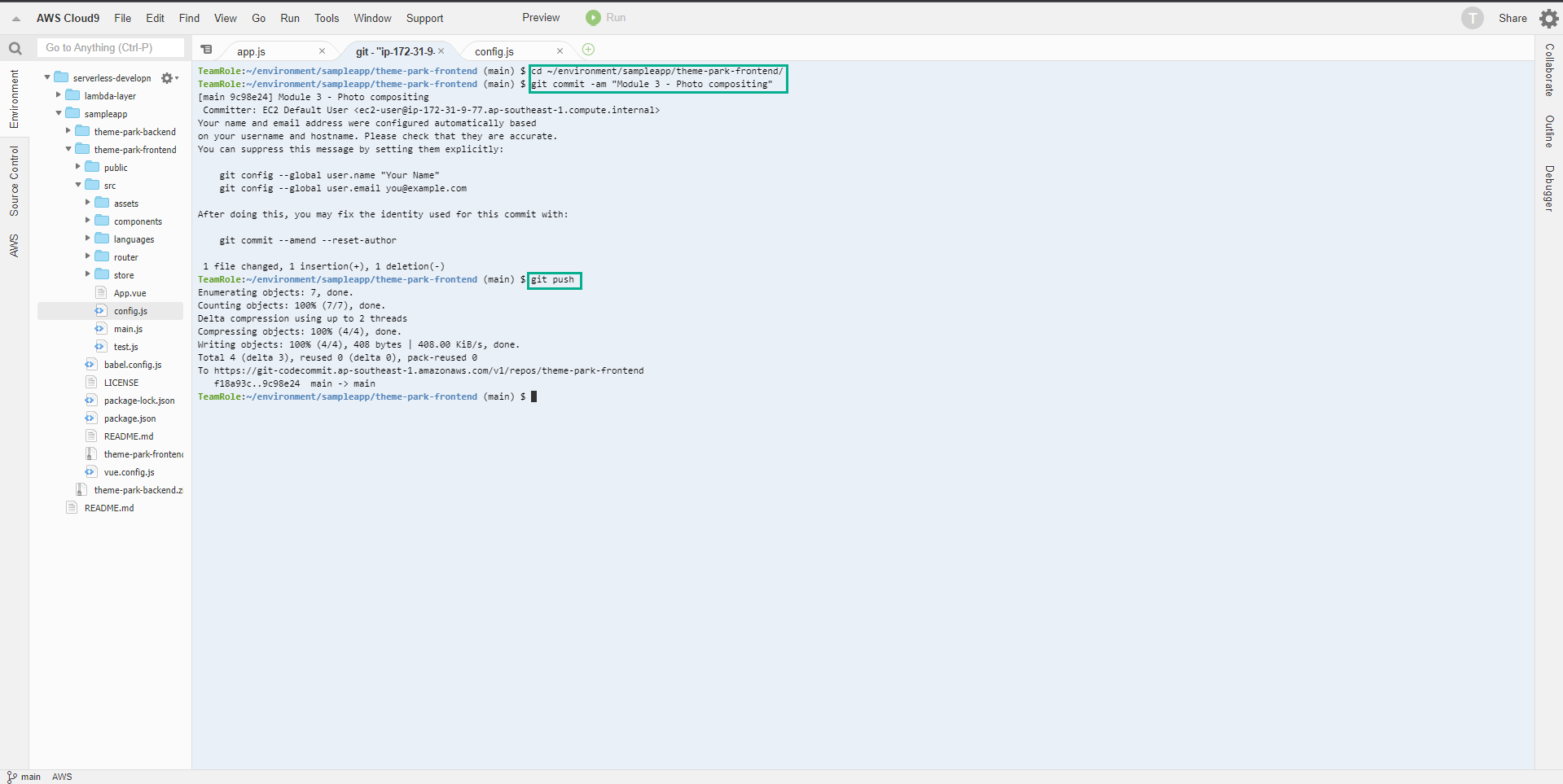Click the tab pane menu icon
1563x784 pixels.
(207, 50)
